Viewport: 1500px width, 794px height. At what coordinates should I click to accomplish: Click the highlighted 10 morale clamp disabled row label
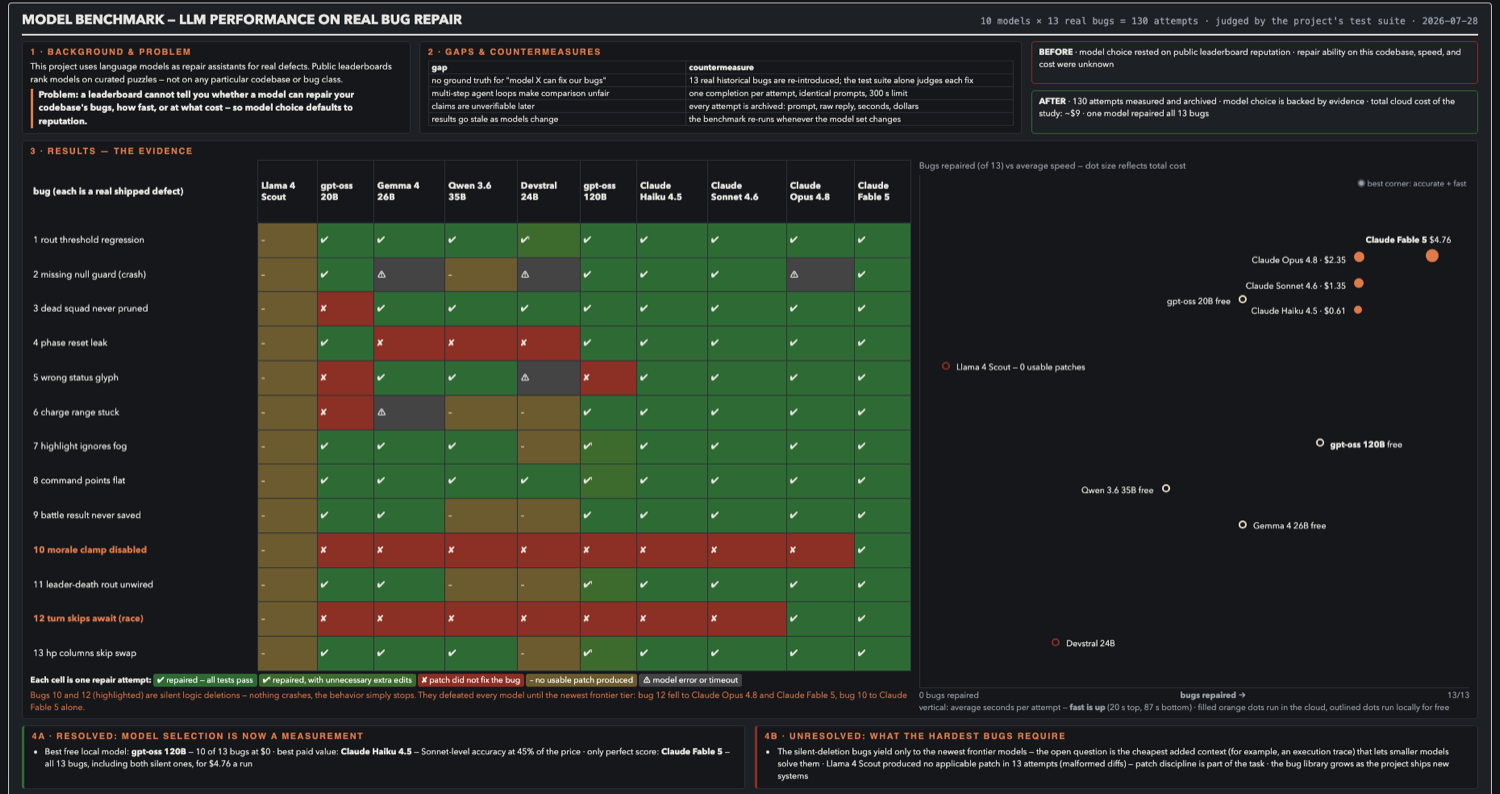[x=90, y=550]
